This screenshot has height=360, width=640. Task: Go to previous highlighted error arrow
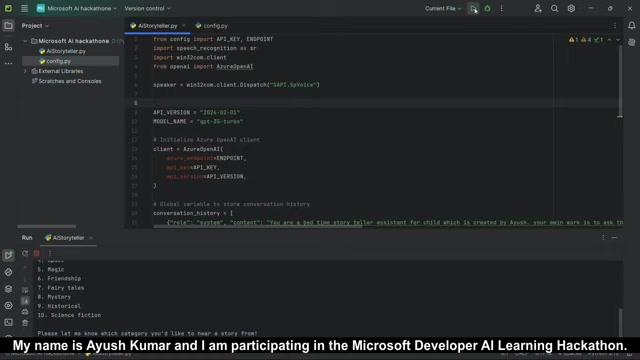pyautogui.click(x=609, y=40)
